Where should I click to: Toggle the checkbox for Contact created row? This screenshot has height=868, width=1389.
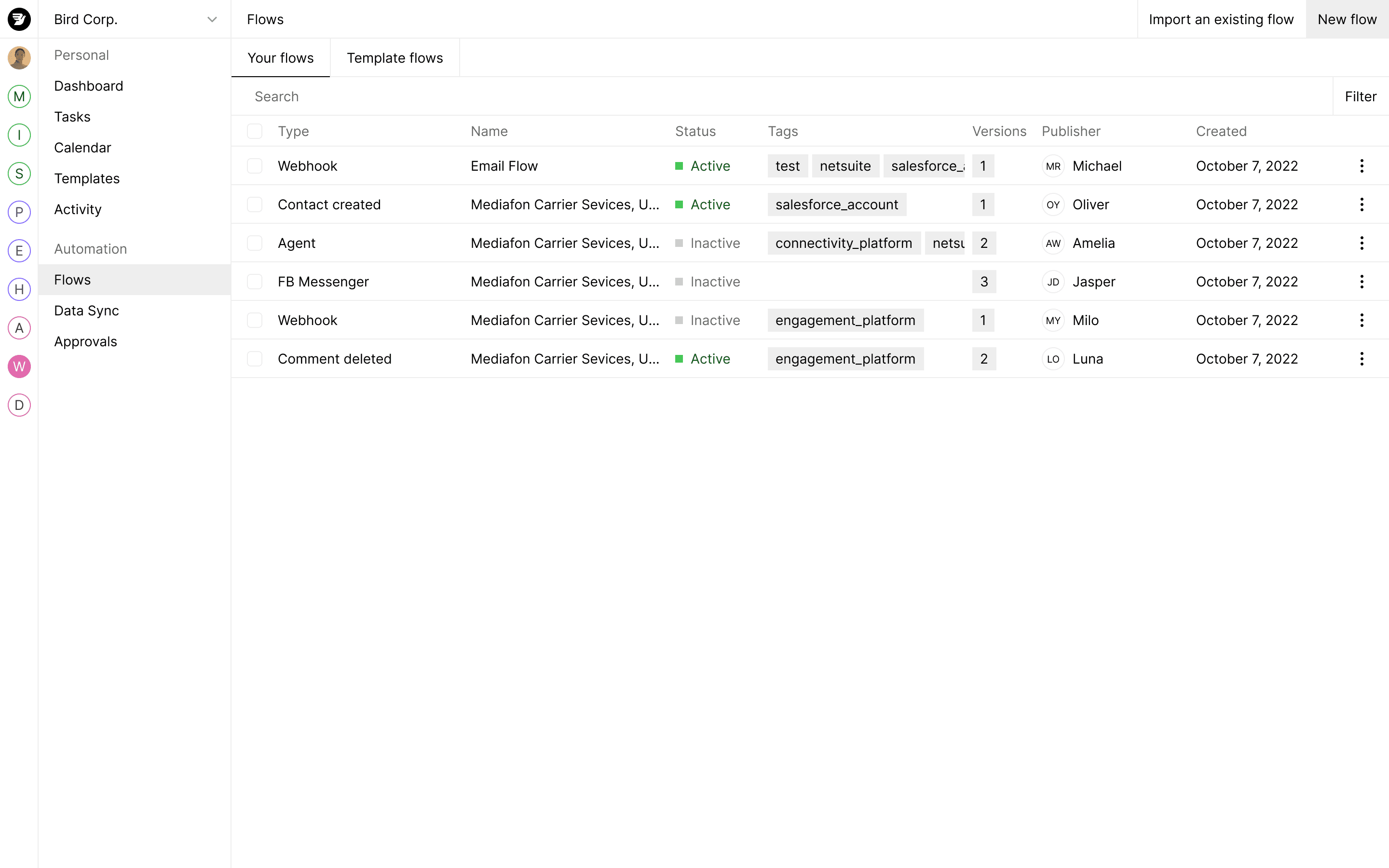(253, 204)
